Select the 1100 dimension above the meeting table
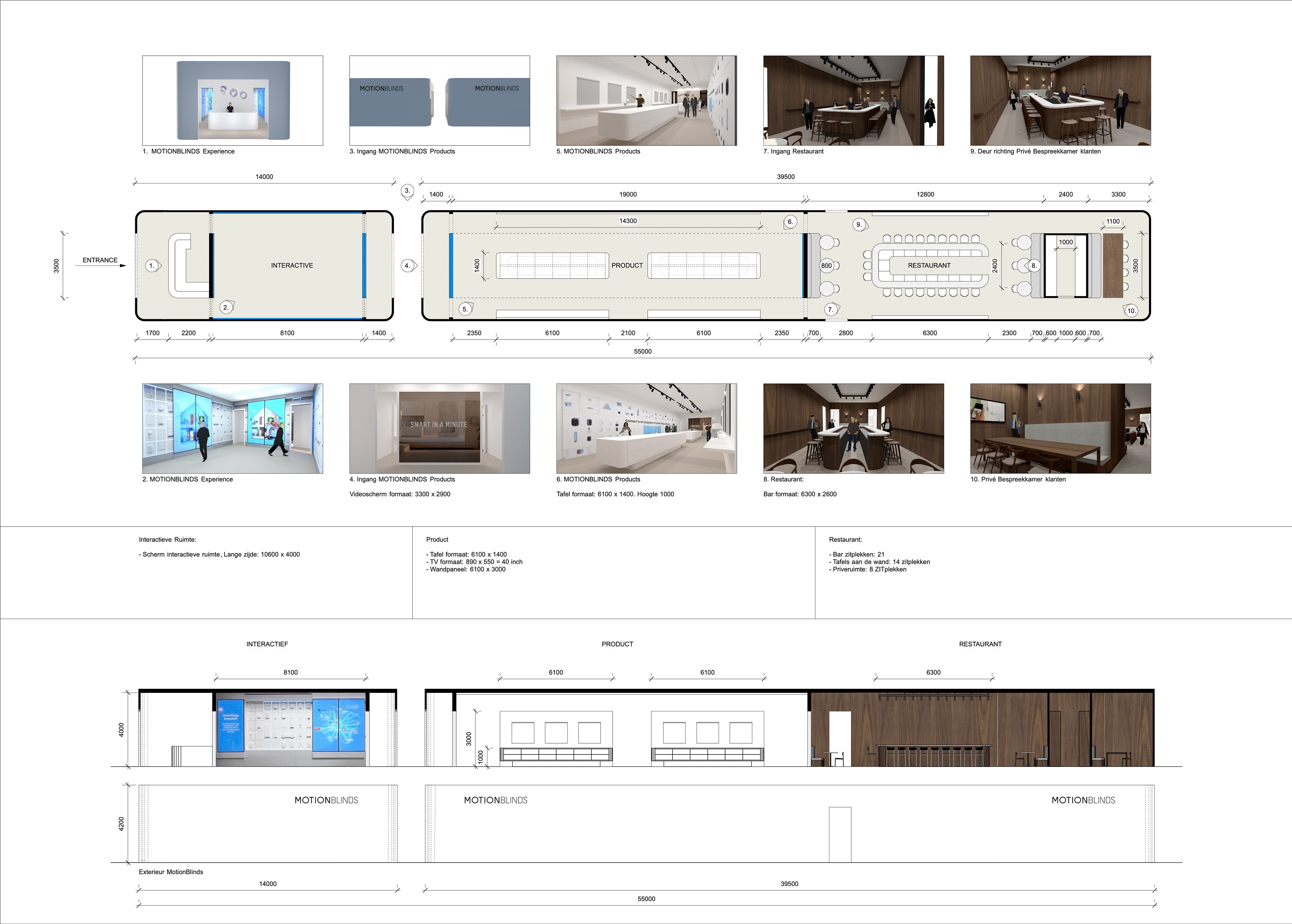Image resolution: width=1292 pixels, height=924 pixels. [1113, 221]
